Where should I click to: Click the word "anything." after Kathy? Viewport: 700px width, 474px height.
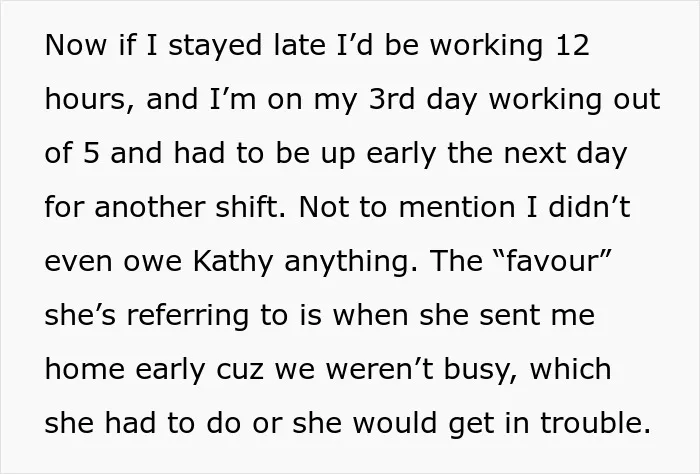351,262
